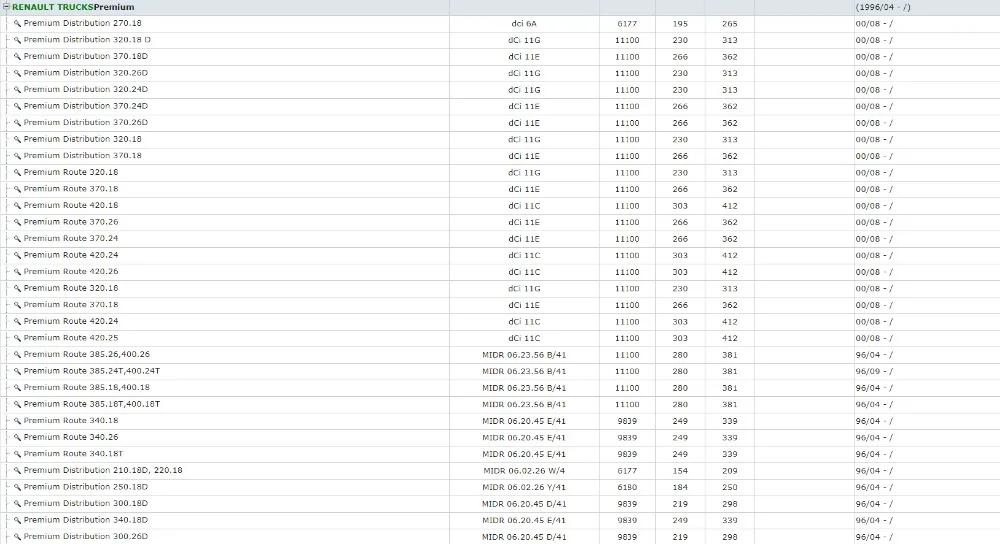This screenshot has height=544, width=1000.
Task: Select 'MIDR 06.02.26 Y/41' engine cell
Action: click(x=524, y=488)
